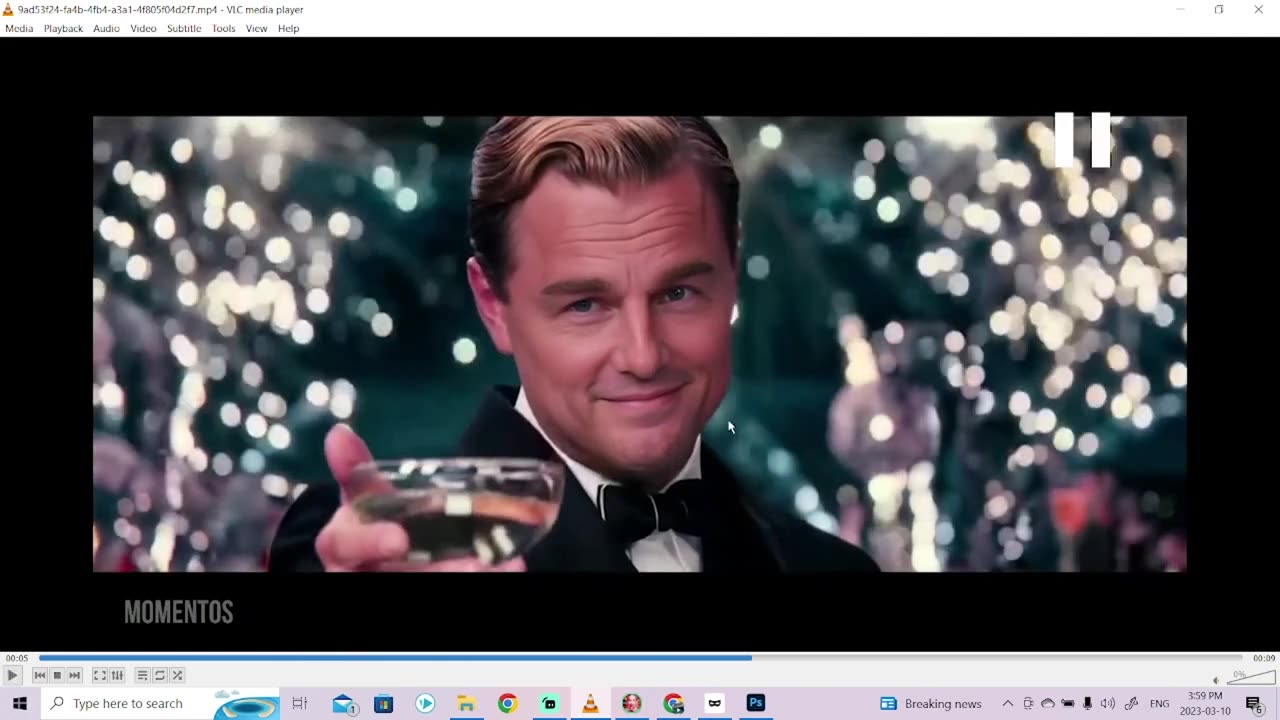The height and width of the screenshot is (720, 1280).
Task: Open the profile-picture app on taskbar
Action: click(x=631, y=703)
